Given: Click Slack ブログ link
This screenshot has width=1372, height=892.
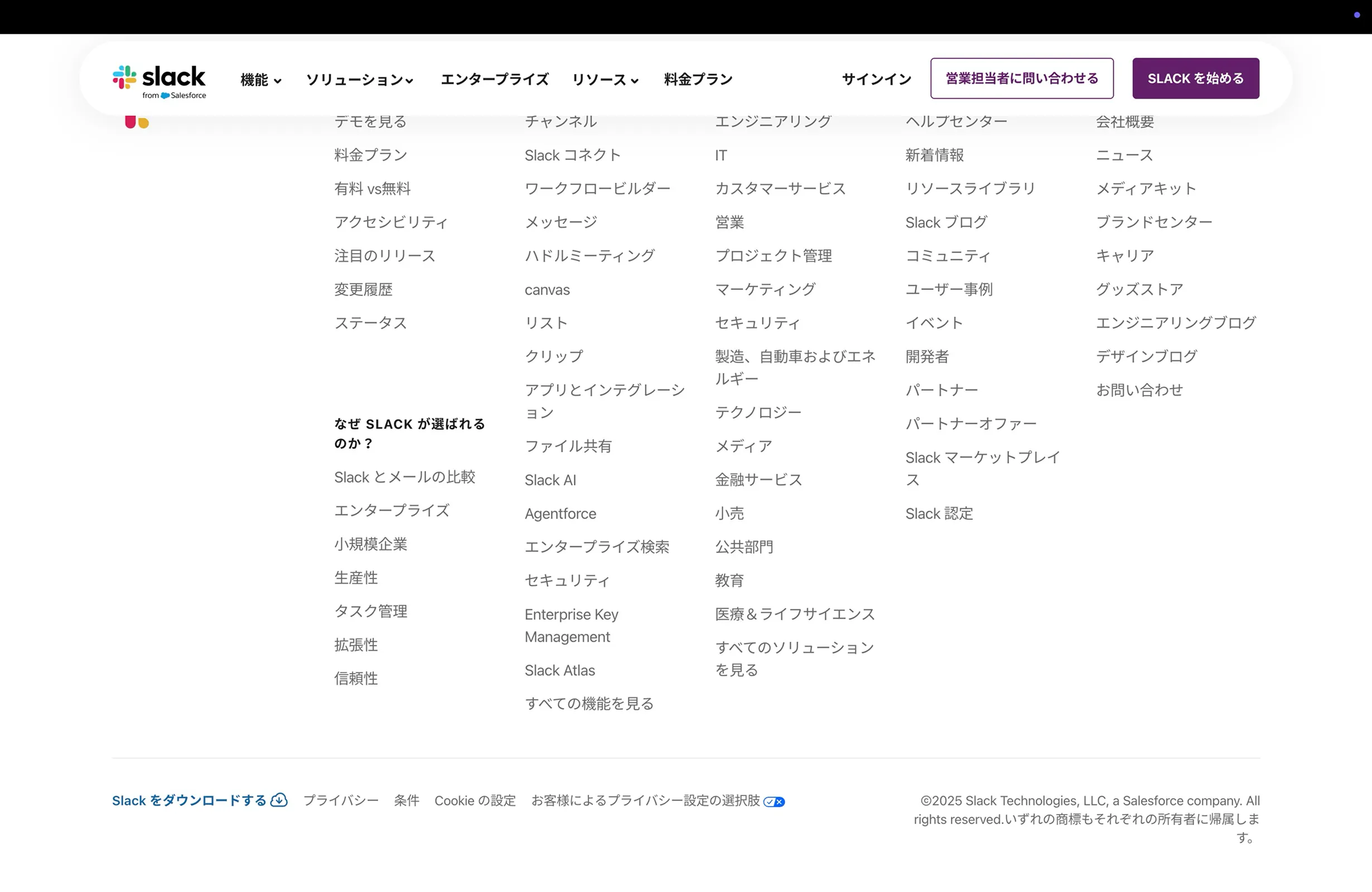Looking at the screenshot, I should point(946,222).
